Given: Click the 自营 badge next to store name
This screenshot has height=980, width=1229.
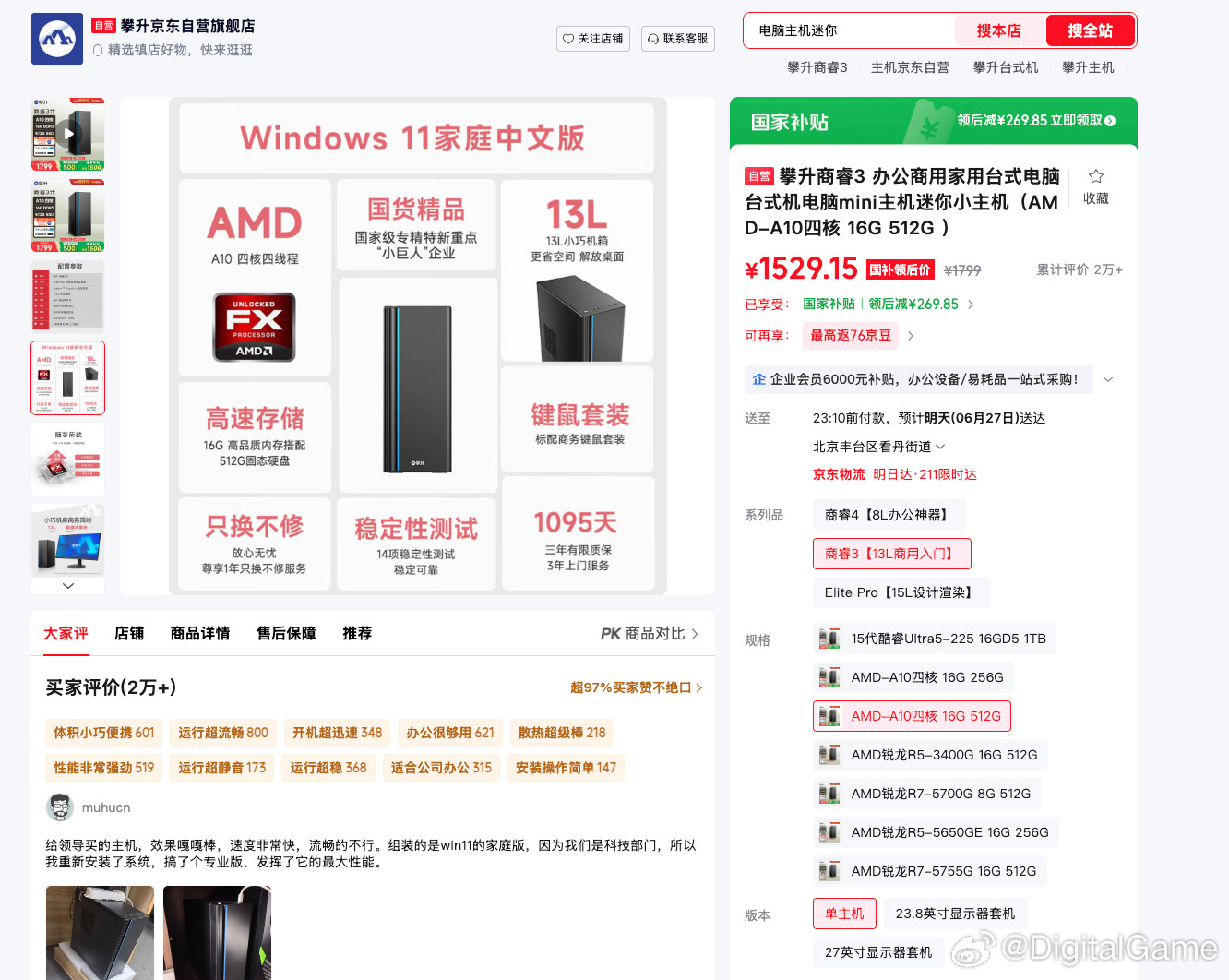Looking at the screenshot, I should 103,26.
